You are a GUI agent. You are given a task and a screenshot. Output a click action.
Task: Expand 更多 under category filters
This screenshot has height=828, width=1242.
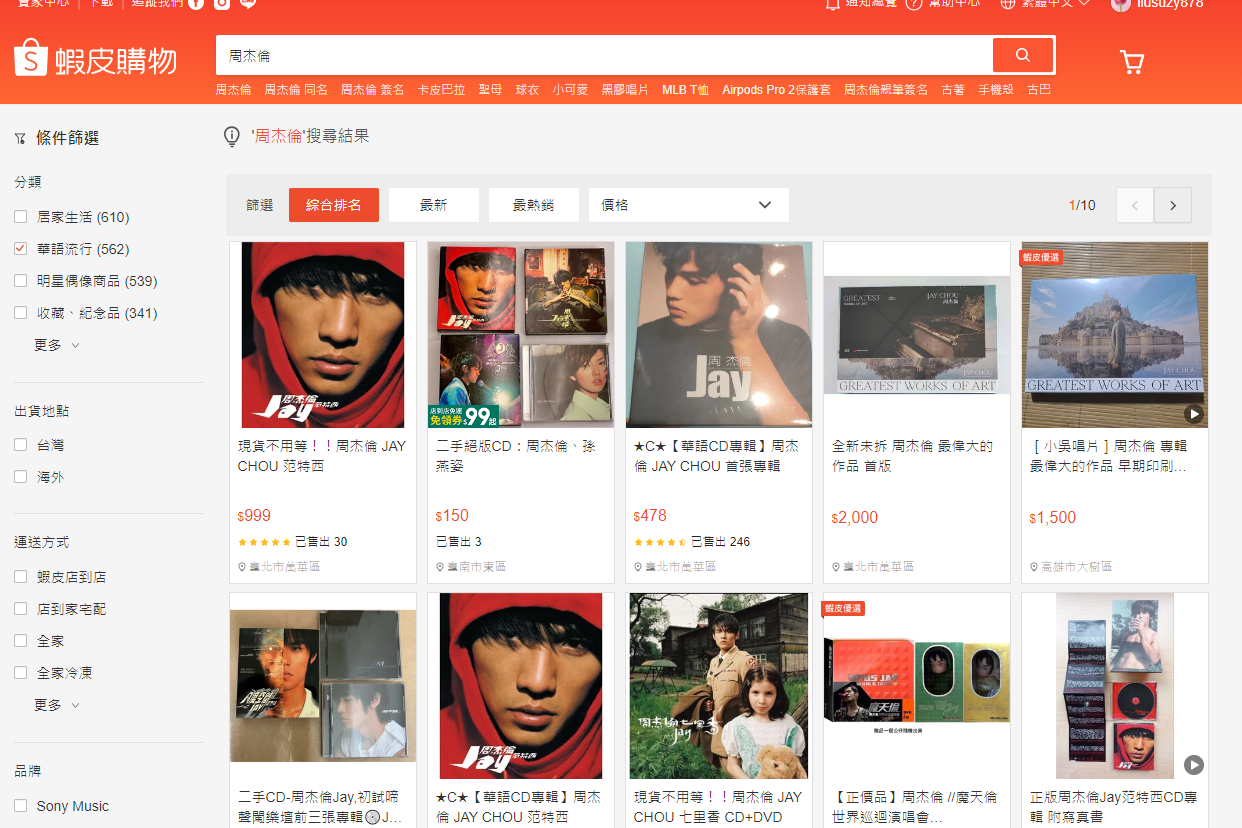point(57,345)
